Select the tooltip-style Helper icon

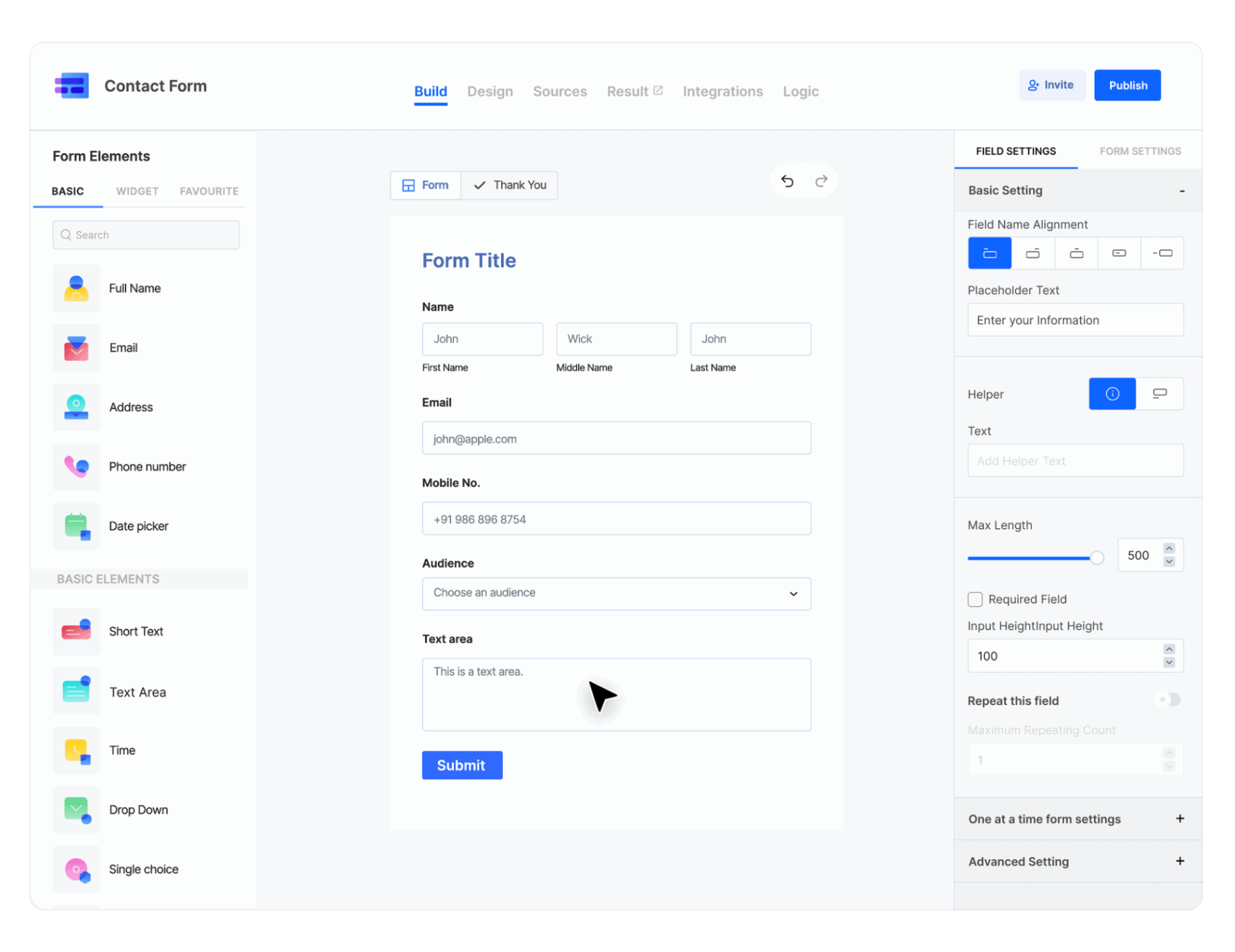[x=1112, y=393]
